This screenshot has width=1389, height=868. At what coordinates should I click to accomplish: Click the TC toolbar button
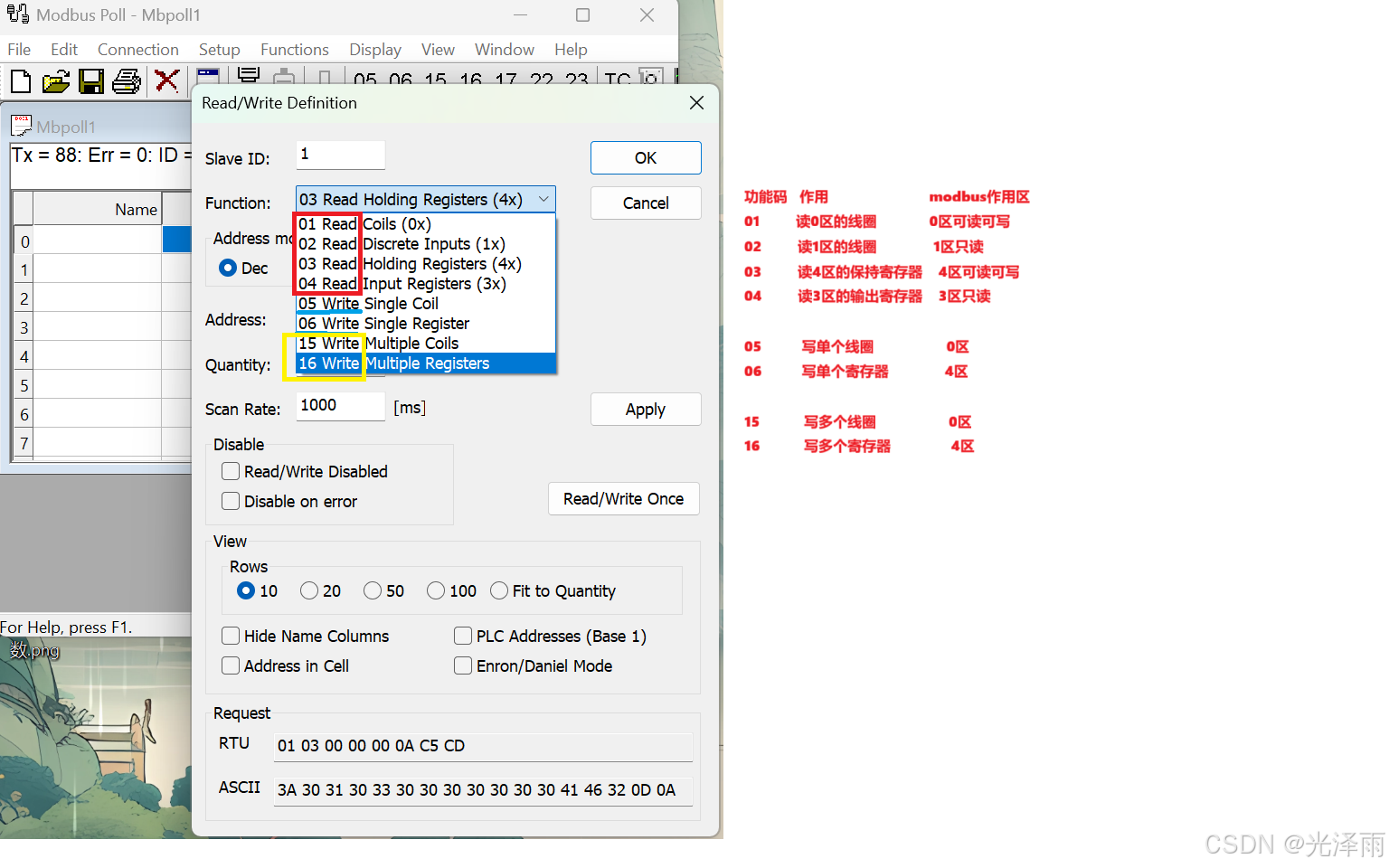pyautogui.click(x=618, y=80)
